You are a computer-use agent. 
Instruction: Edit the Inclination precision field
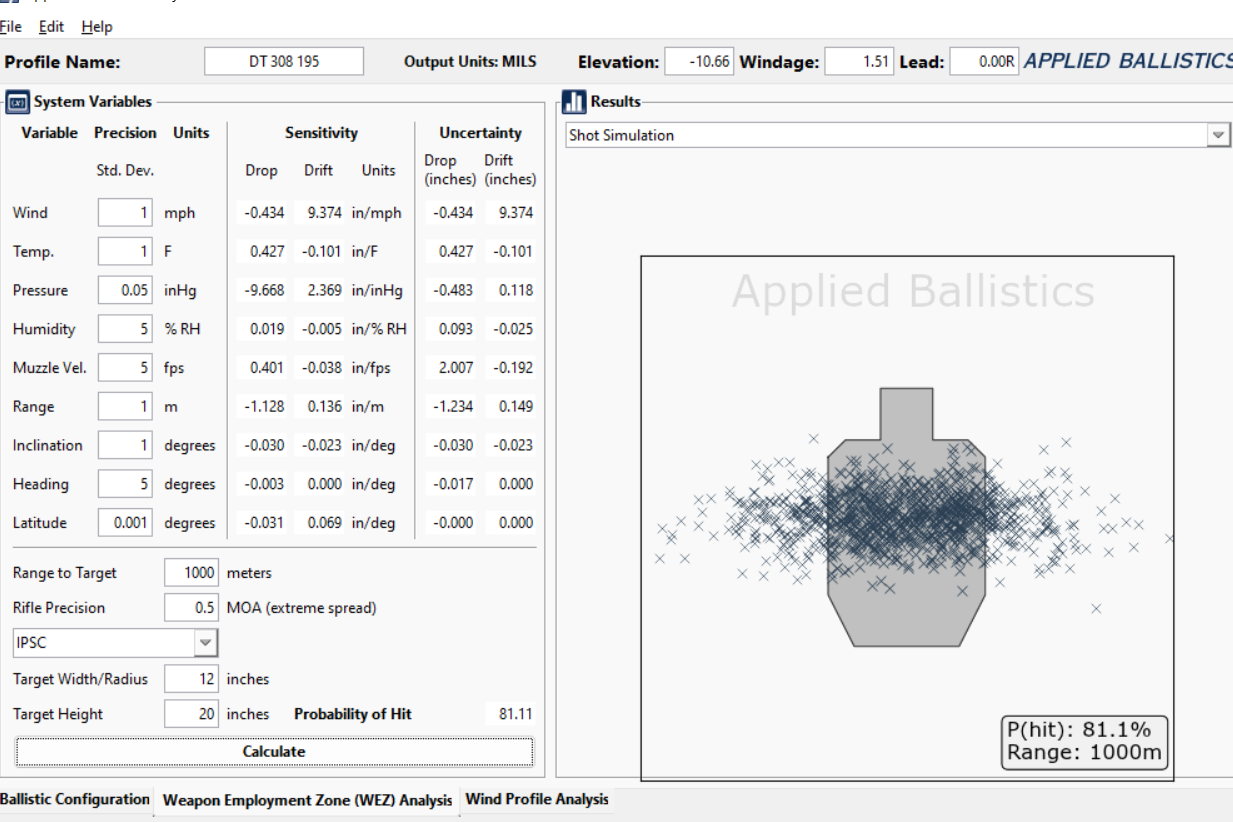[125, 445]
